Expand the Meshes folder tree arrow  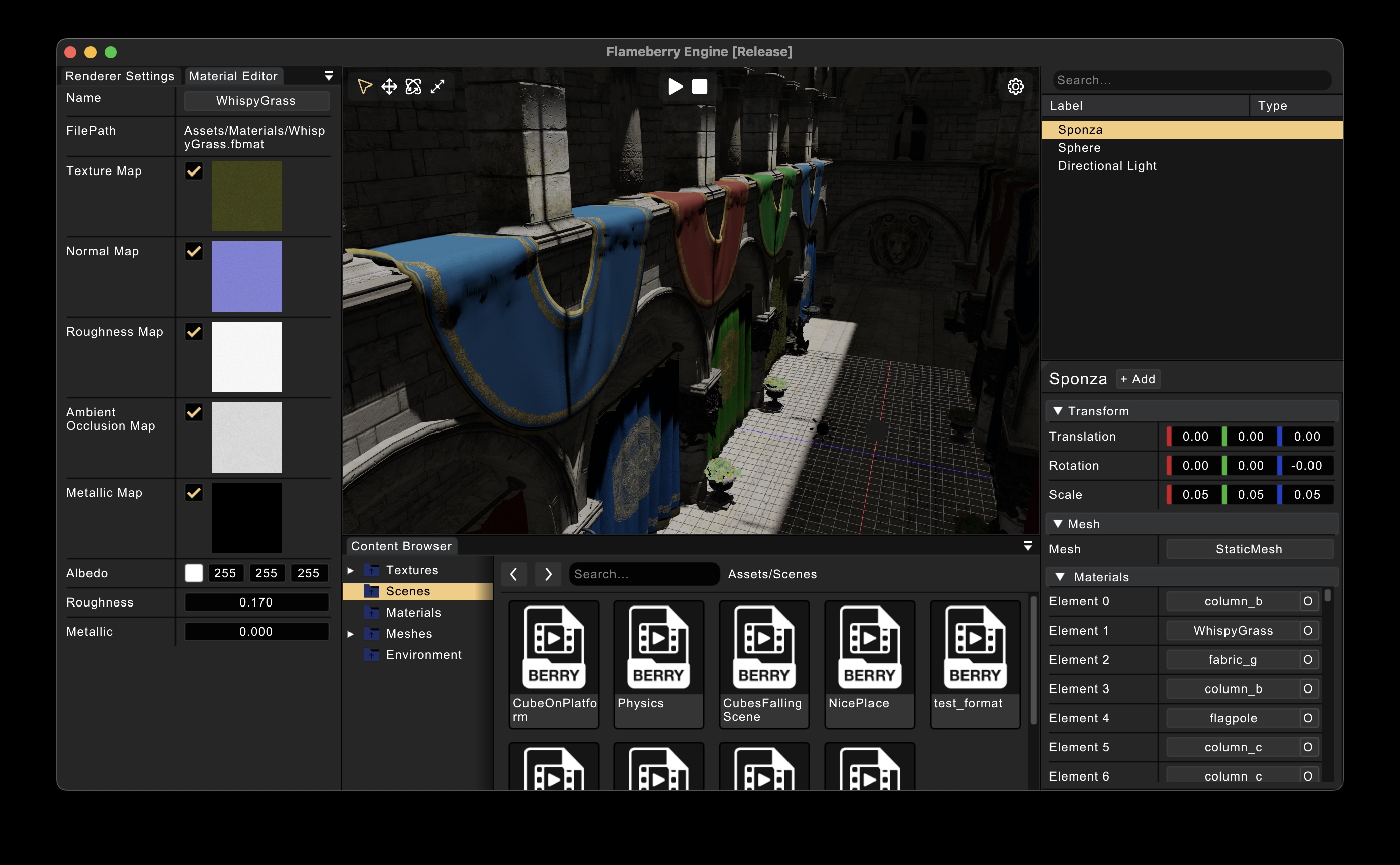(351, 633)
